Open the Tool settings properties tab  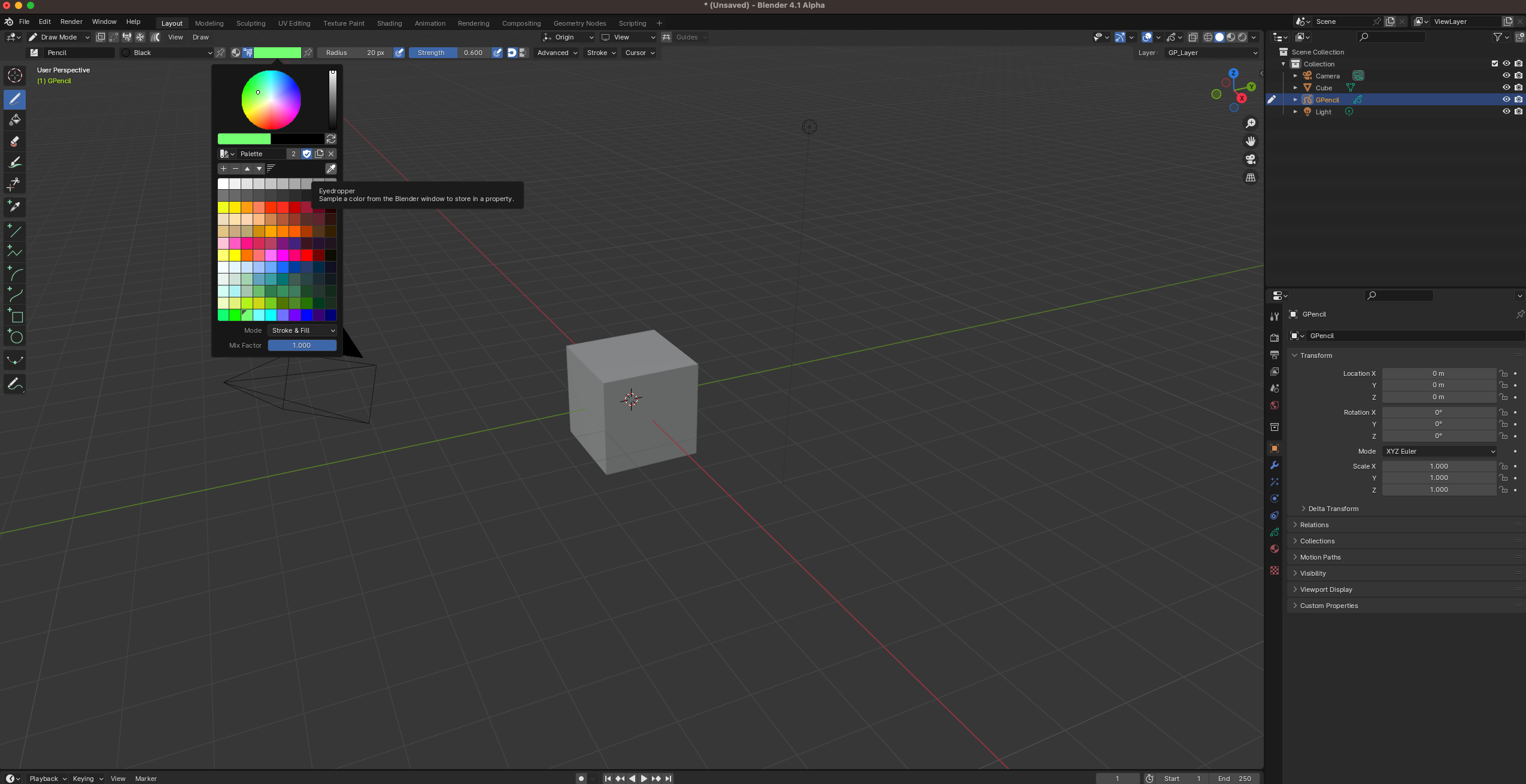[x=1275, y=316]
